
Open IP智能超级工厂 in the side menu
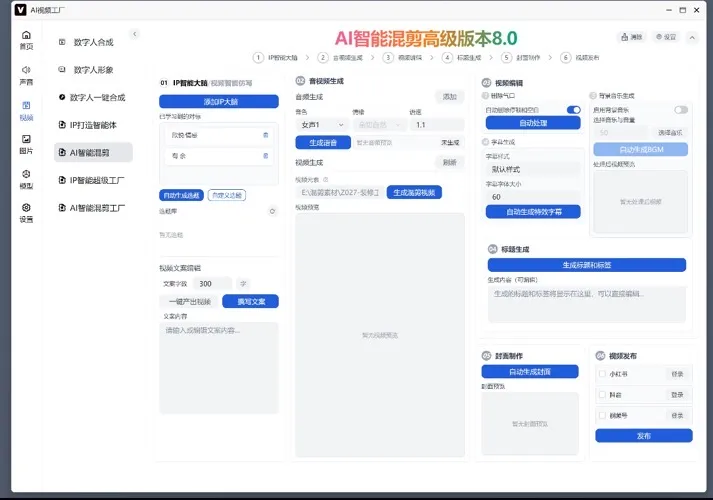pyautogui.click(x=93, y=180)
